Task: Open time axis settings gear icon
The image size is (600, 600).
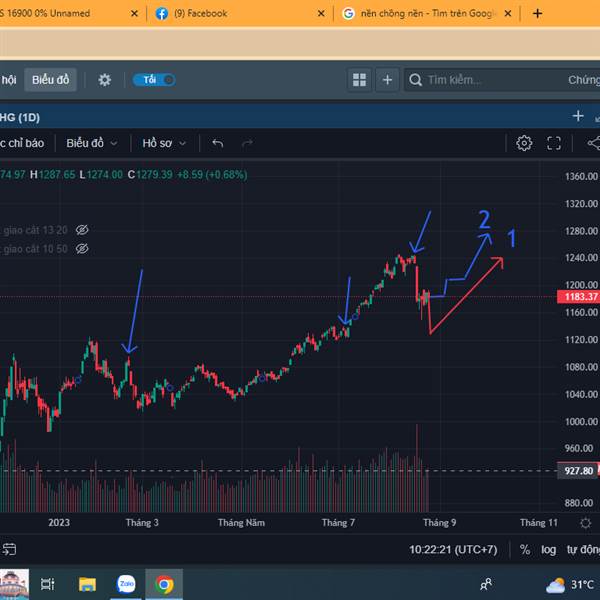Action: [585, 523]
